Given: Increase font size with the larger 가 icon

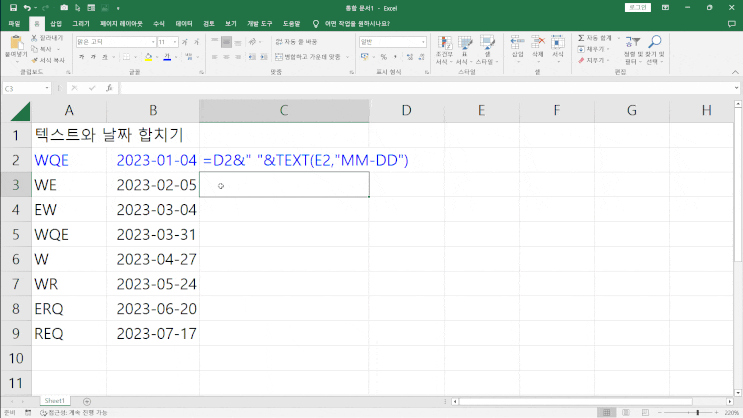Looking at the screenshot, I should click(x=185, y=42).
